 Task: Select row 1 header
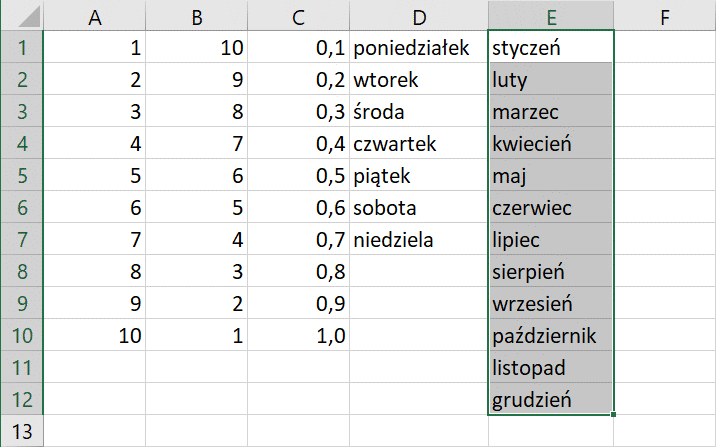coord(23,47)
